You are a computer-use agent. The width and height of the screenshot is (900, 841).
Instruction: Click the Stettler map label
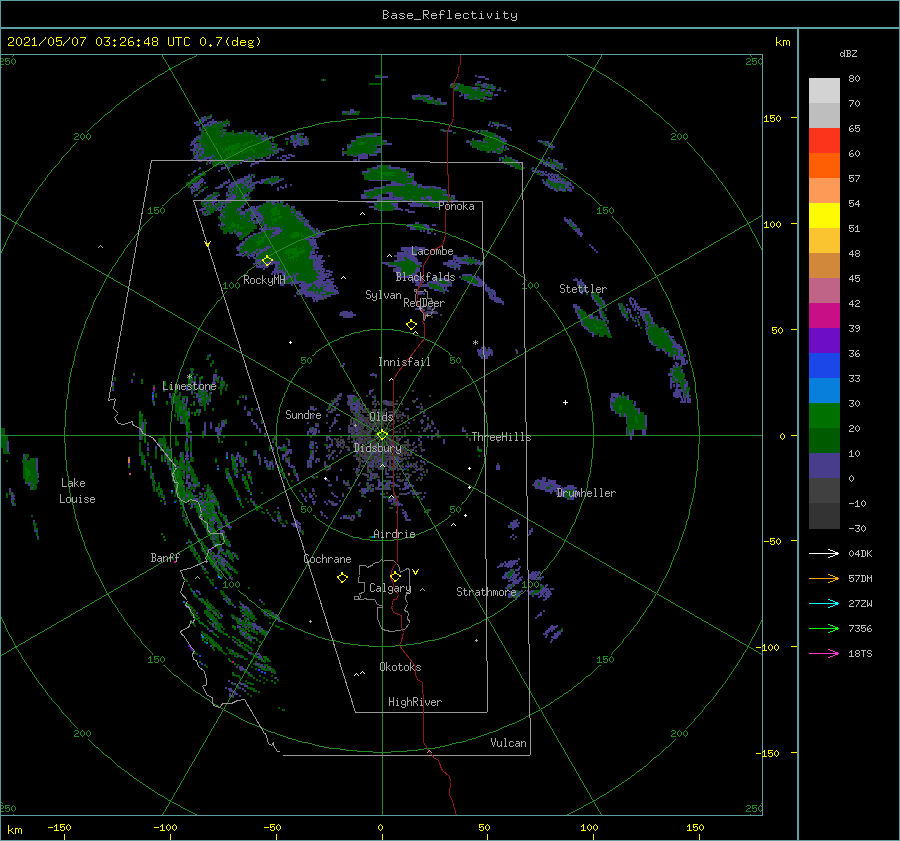(x=583, y=289)
